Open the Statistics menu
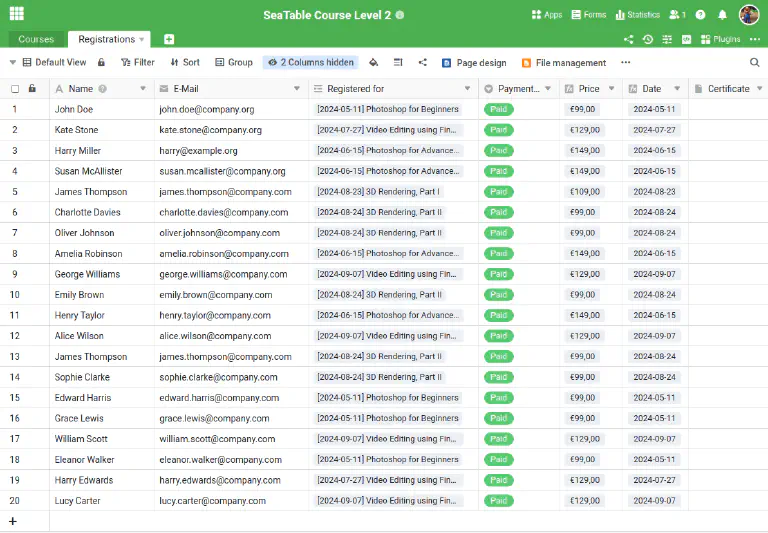Image resolution: width=768 pixels, height=533 pixels. coord(637,15)
